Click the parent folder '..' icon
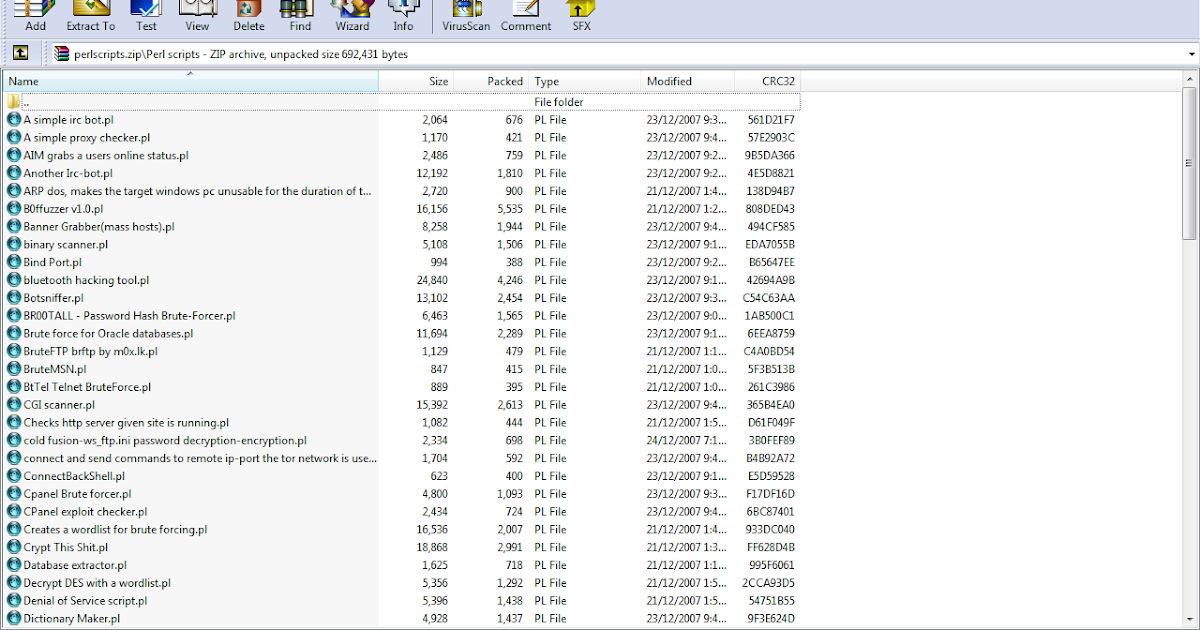 pyautogui.click(x=14, y=102)
